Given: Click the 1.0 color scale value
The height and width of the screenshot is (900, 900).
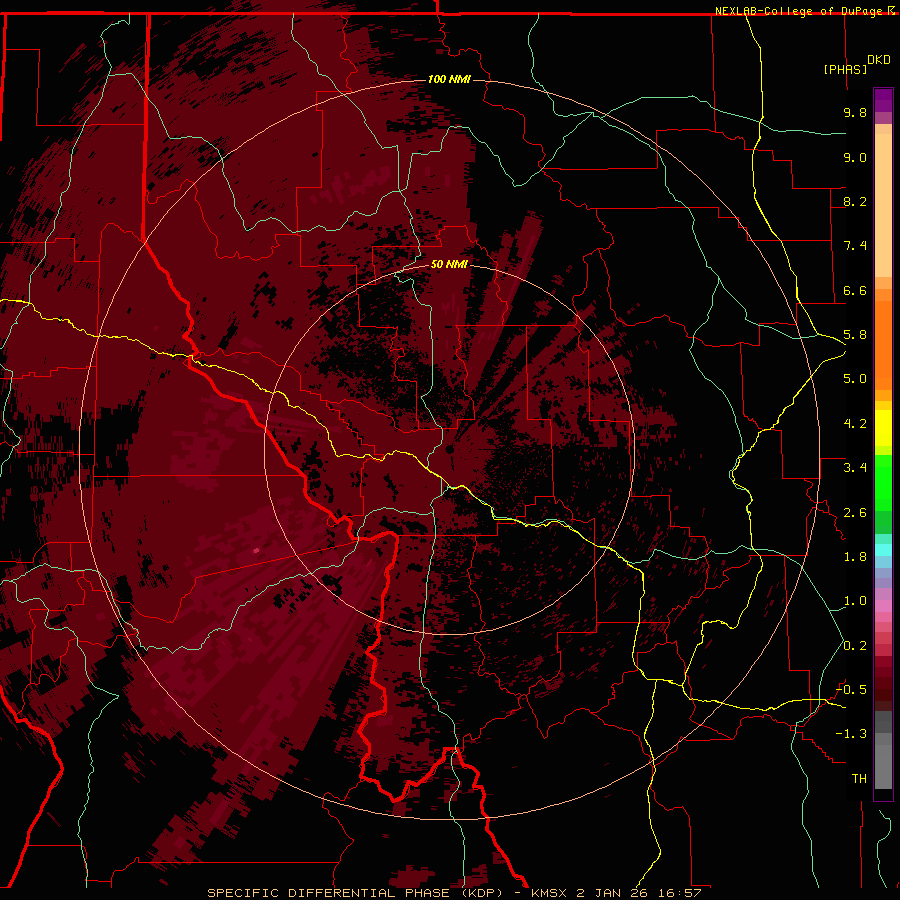Looking at the screenshot, I should [x=855, y=601].
